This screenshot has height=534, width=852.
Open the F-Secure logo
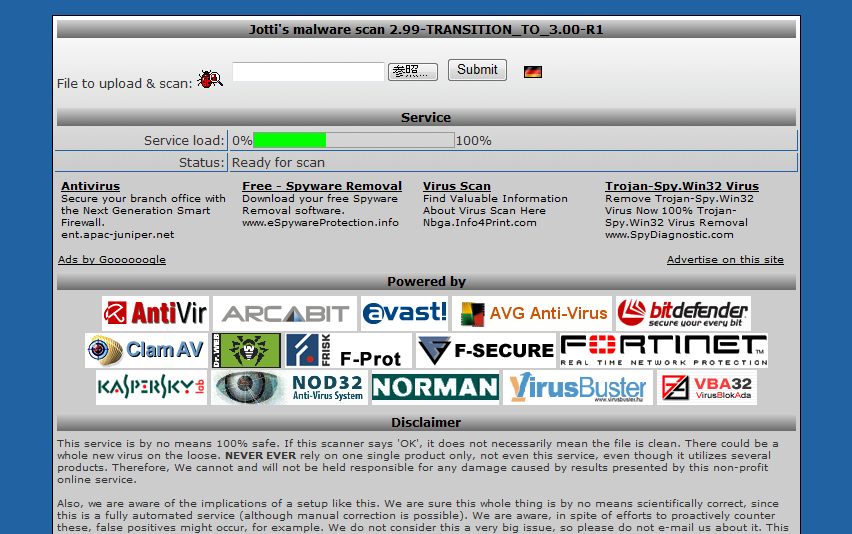(x=485, y=350)
